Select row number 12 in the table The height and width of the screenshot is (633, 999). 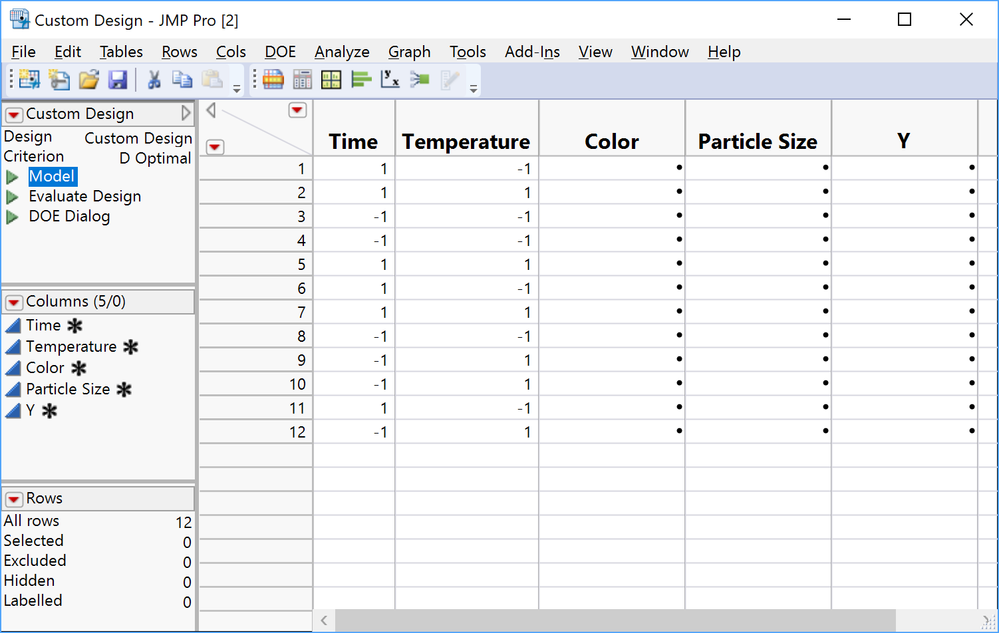tap(256, 432)
